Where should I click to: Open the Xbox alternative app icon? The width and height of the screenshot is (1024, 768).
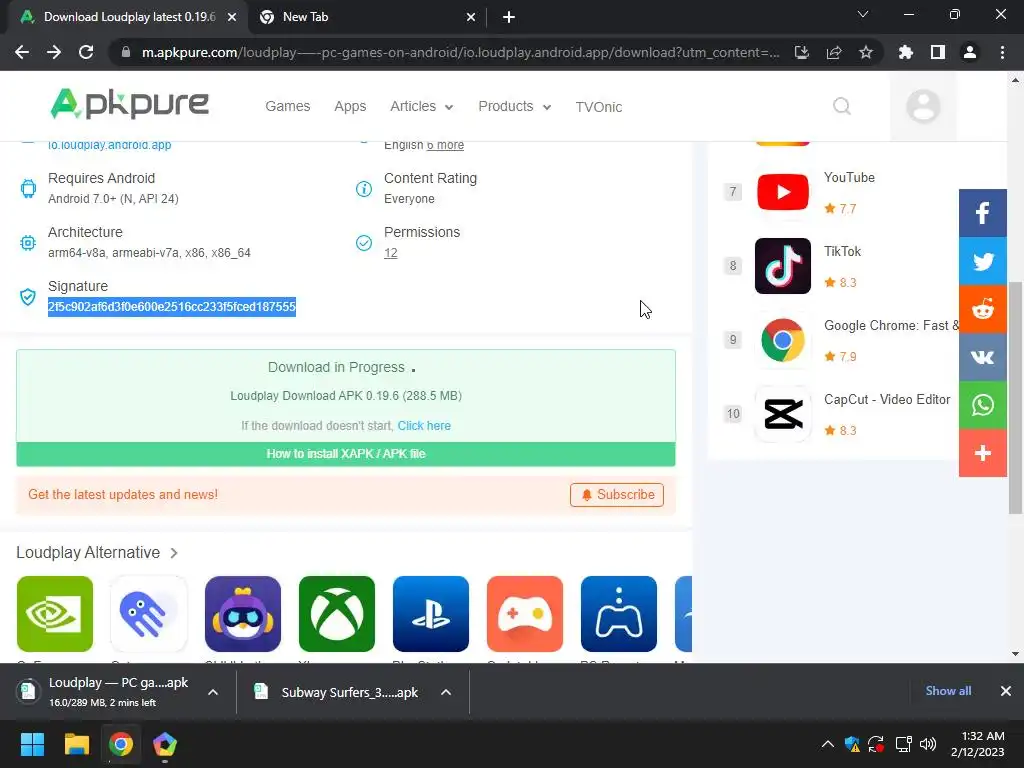(337, 614)
